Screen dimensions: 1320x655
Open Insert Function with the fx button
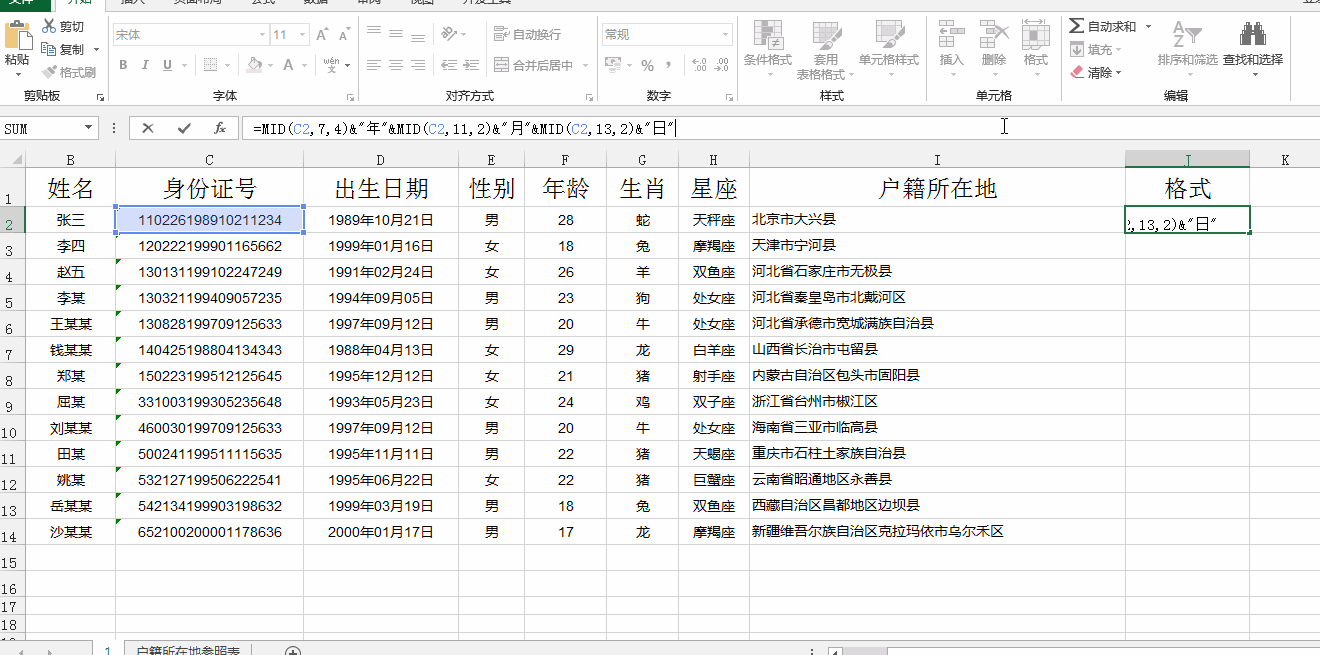(x=220, y=128)
